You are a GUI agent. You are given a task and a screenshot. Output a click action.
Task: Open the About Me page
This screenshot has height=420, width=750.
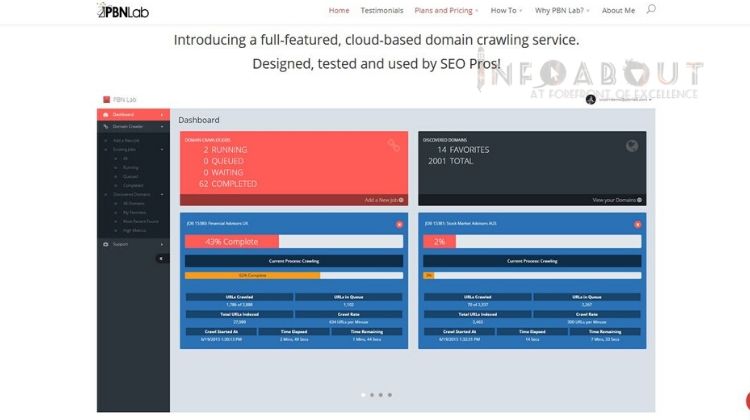pos(618,11)
